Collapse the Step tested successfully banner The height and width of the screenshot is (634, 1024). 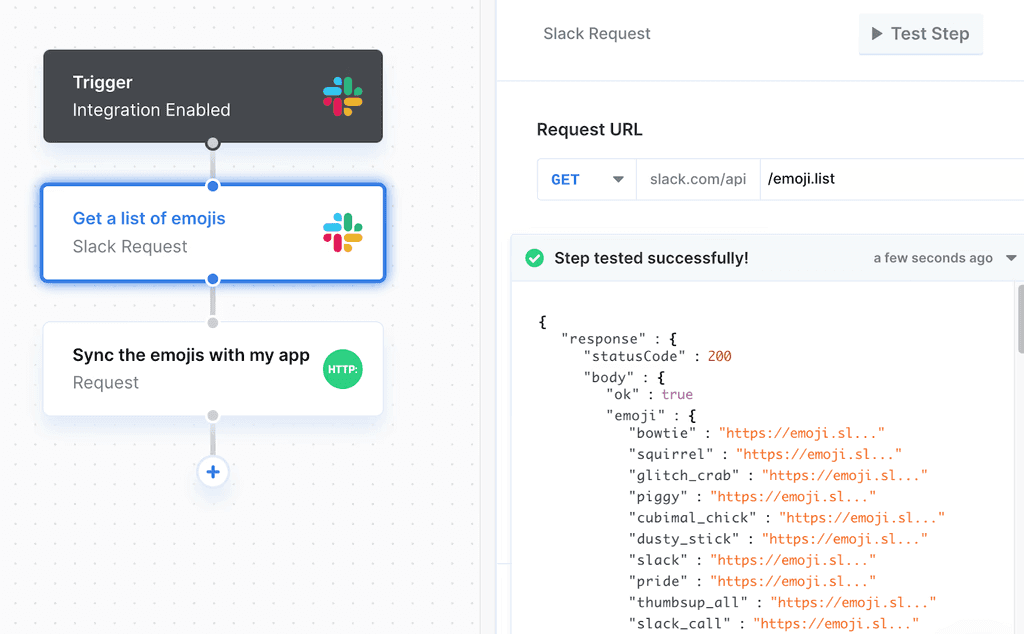click(650, 258)
